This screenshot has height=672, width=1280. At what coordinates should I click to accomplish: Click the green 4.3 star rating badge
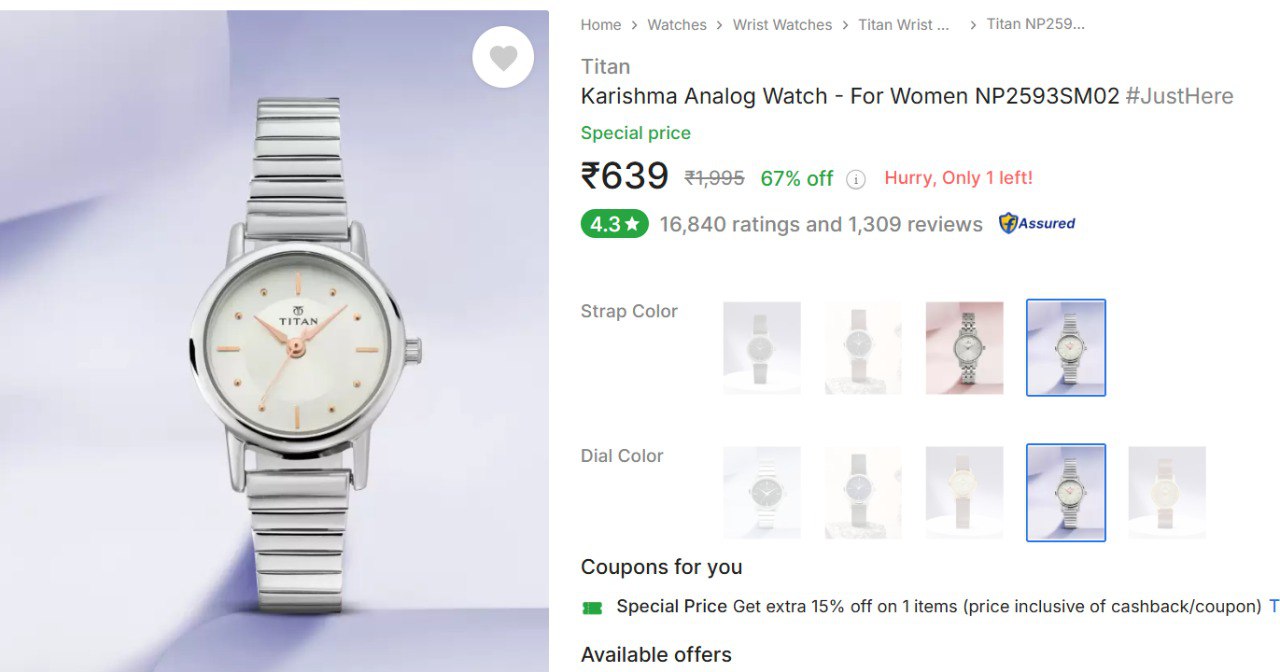tap(614, 224)
